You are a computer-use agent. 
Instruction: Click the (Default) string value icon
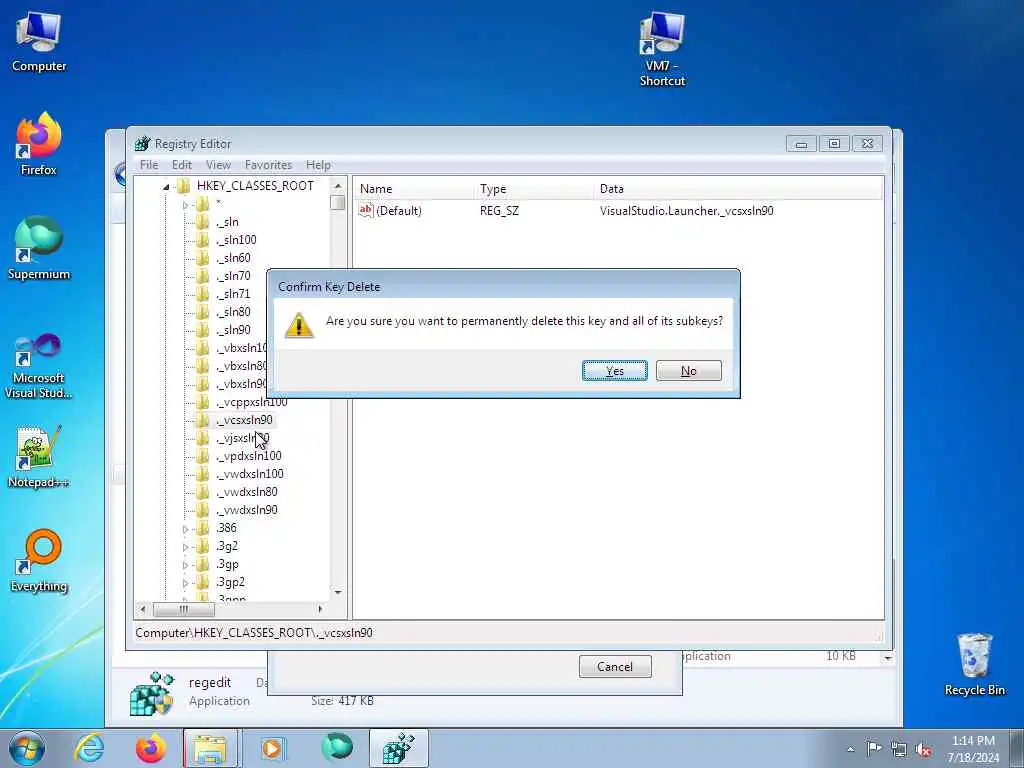tap(366, 210)
